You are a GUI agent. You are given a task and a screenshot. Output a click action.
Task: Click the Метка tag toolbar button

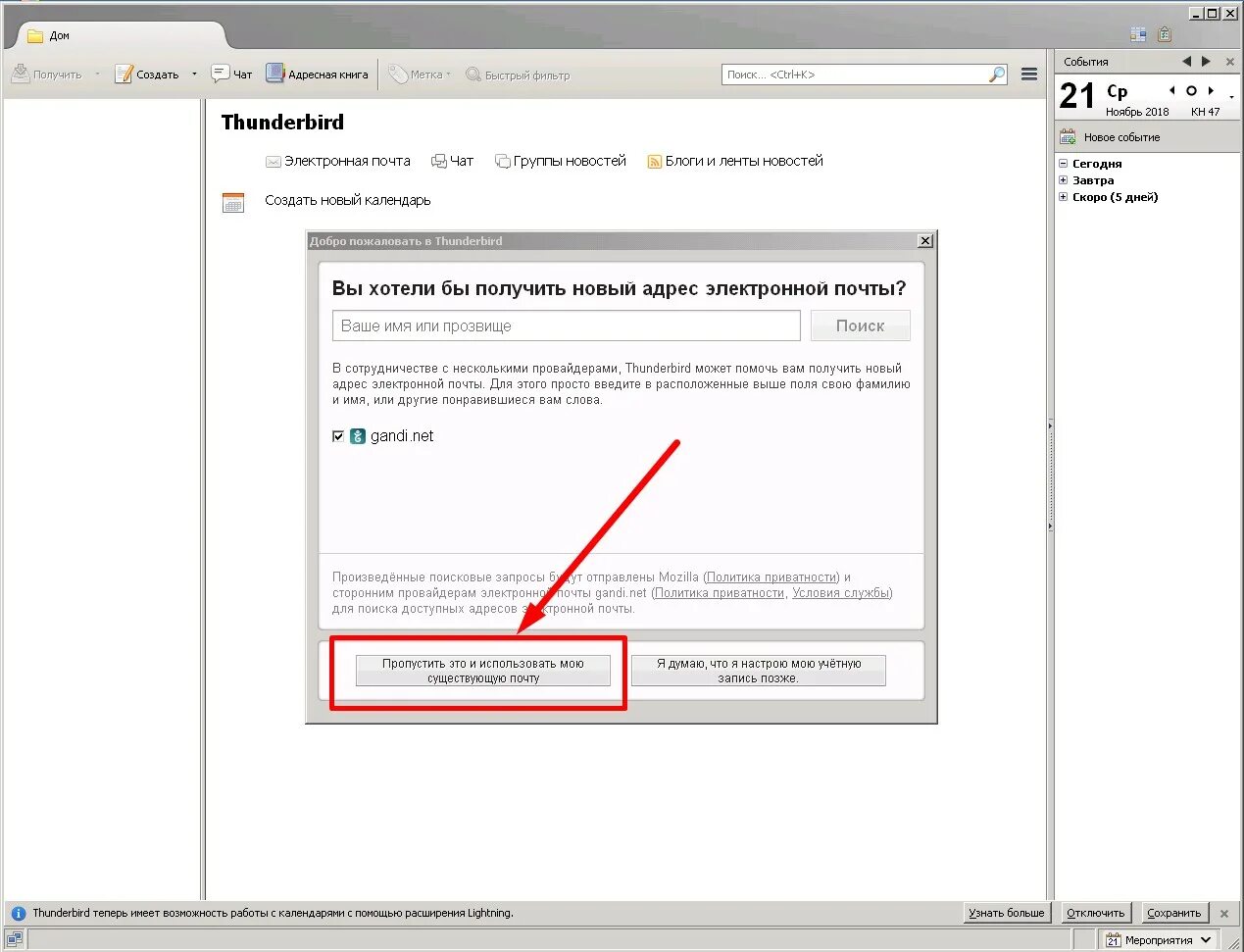tap(419, 75)
